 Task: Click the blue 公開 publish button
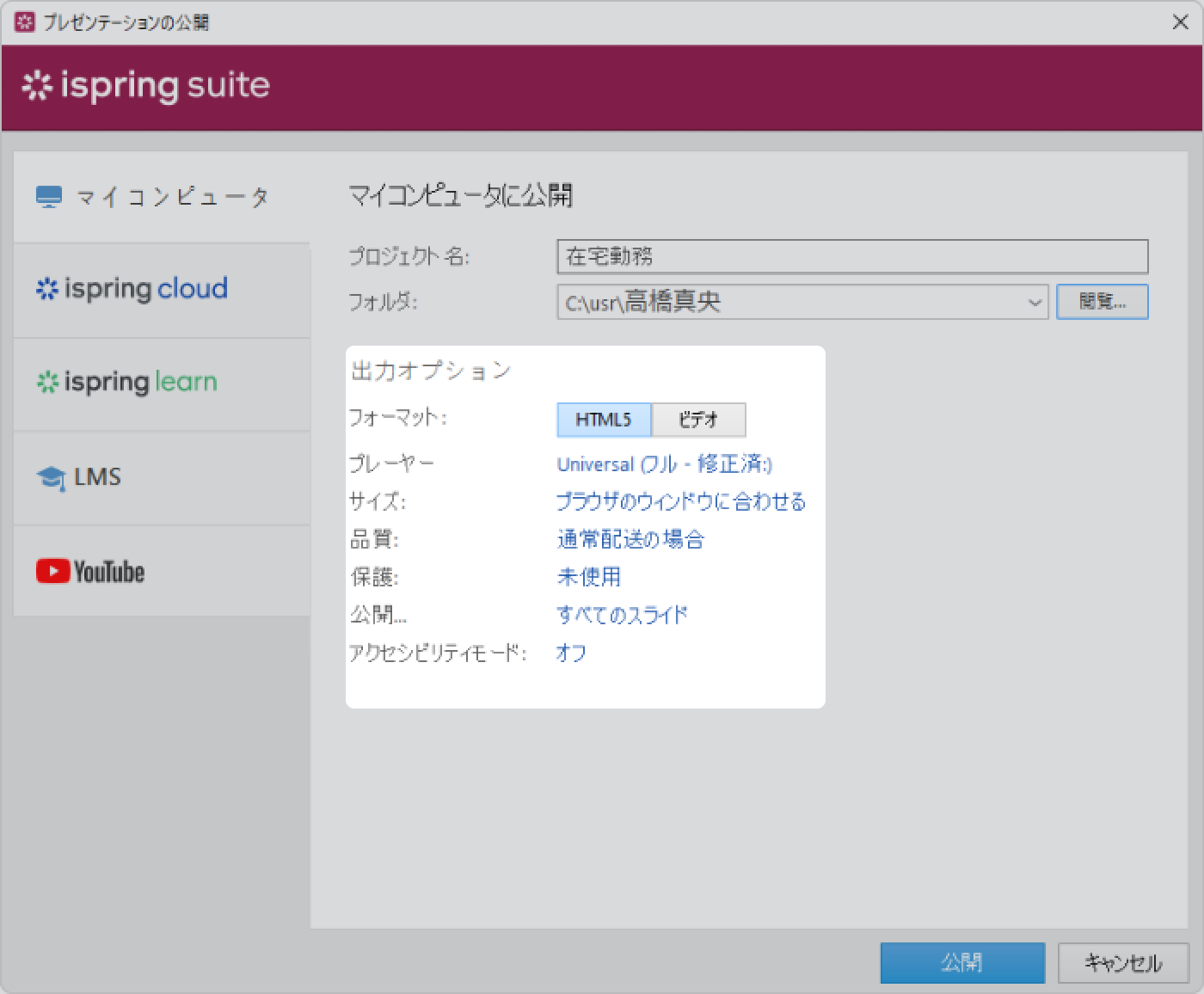962,962
